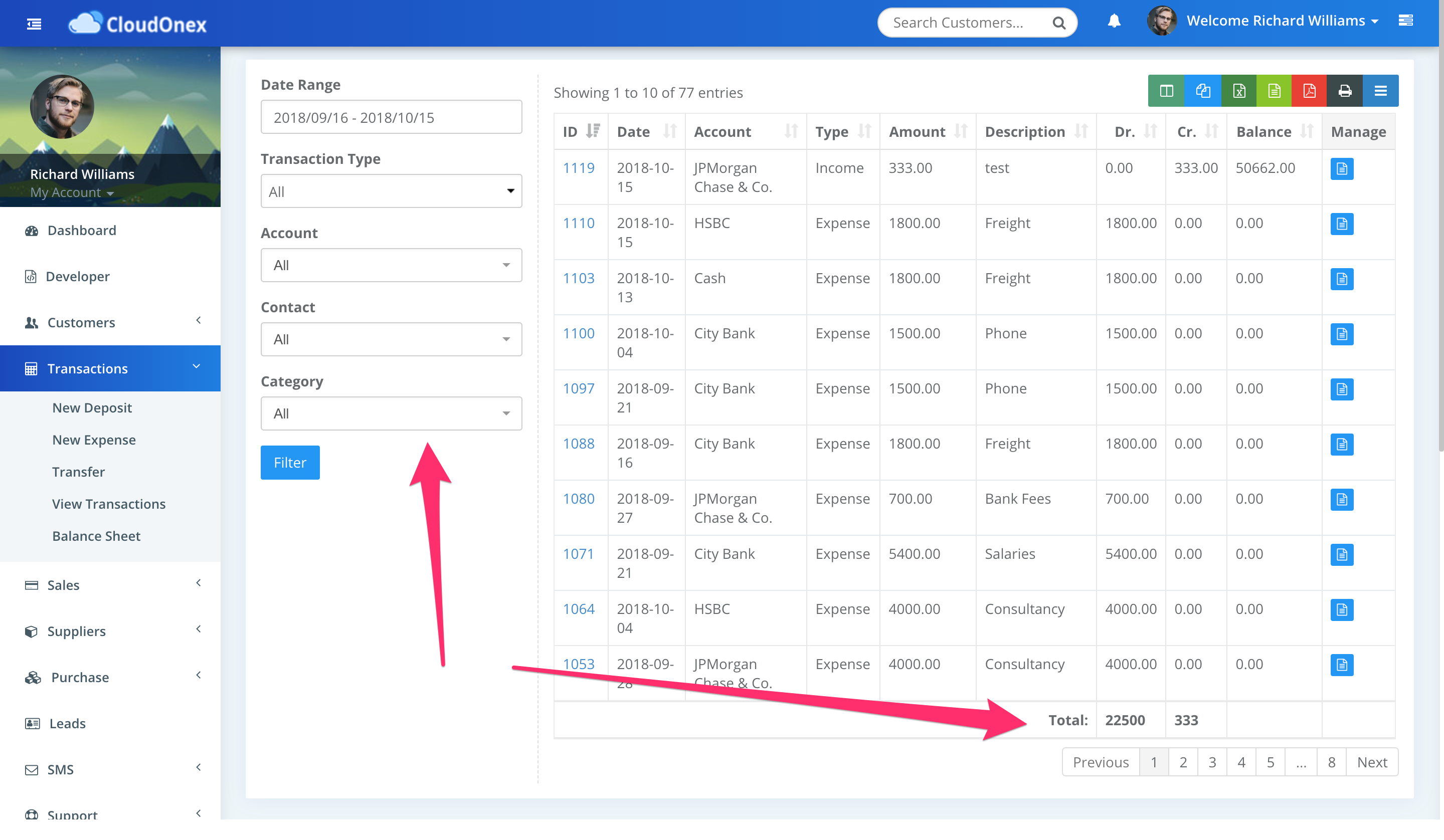
Task: Open manage icon for transaction 1064
Action: pos(1341,609)
